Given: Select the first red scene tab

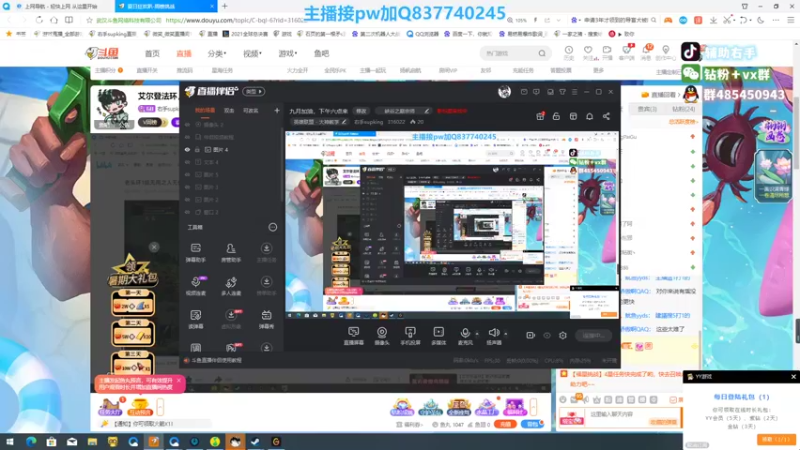Looking at the screenshot, I should 205,110.
